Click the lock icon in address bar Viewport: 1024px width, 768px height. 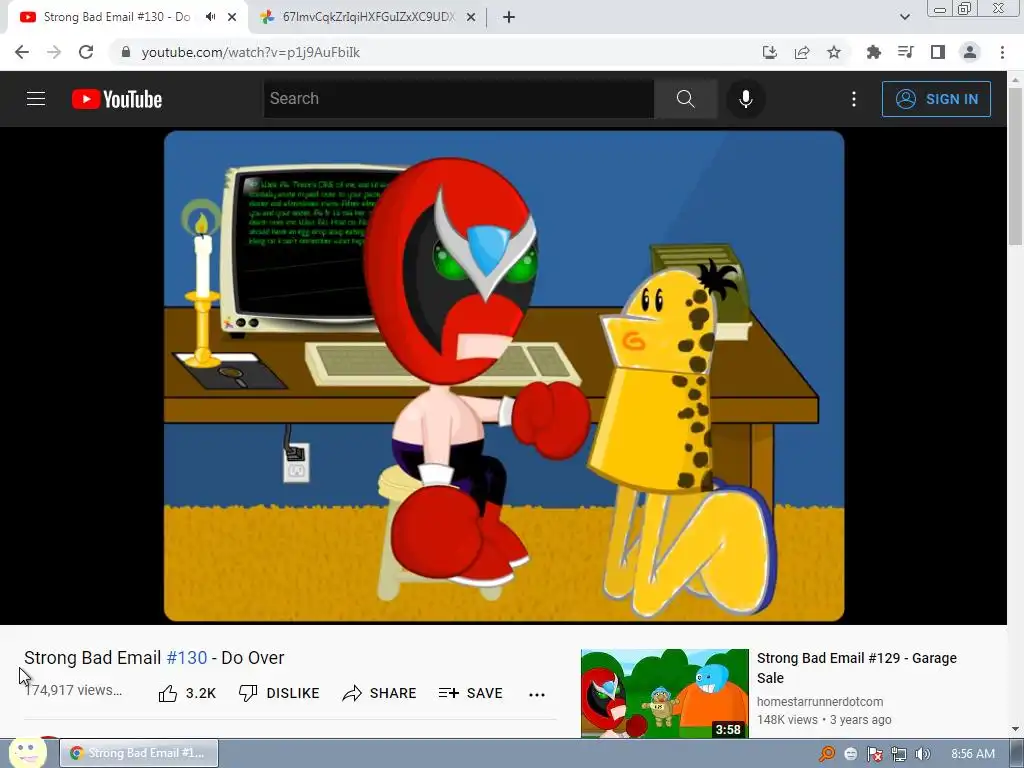126,52
